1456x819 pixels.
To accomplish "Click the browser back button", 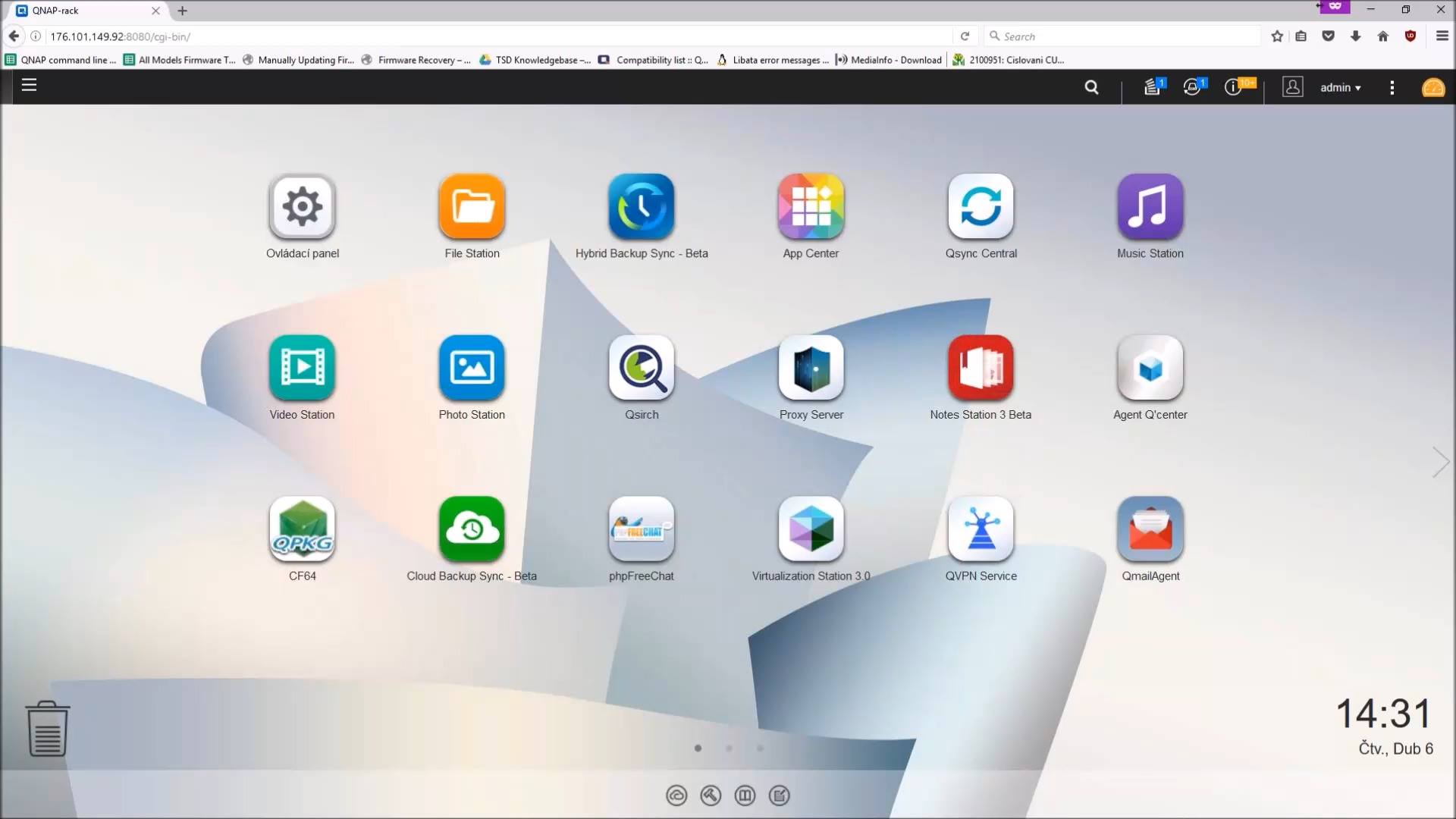I will coord(14,36).
